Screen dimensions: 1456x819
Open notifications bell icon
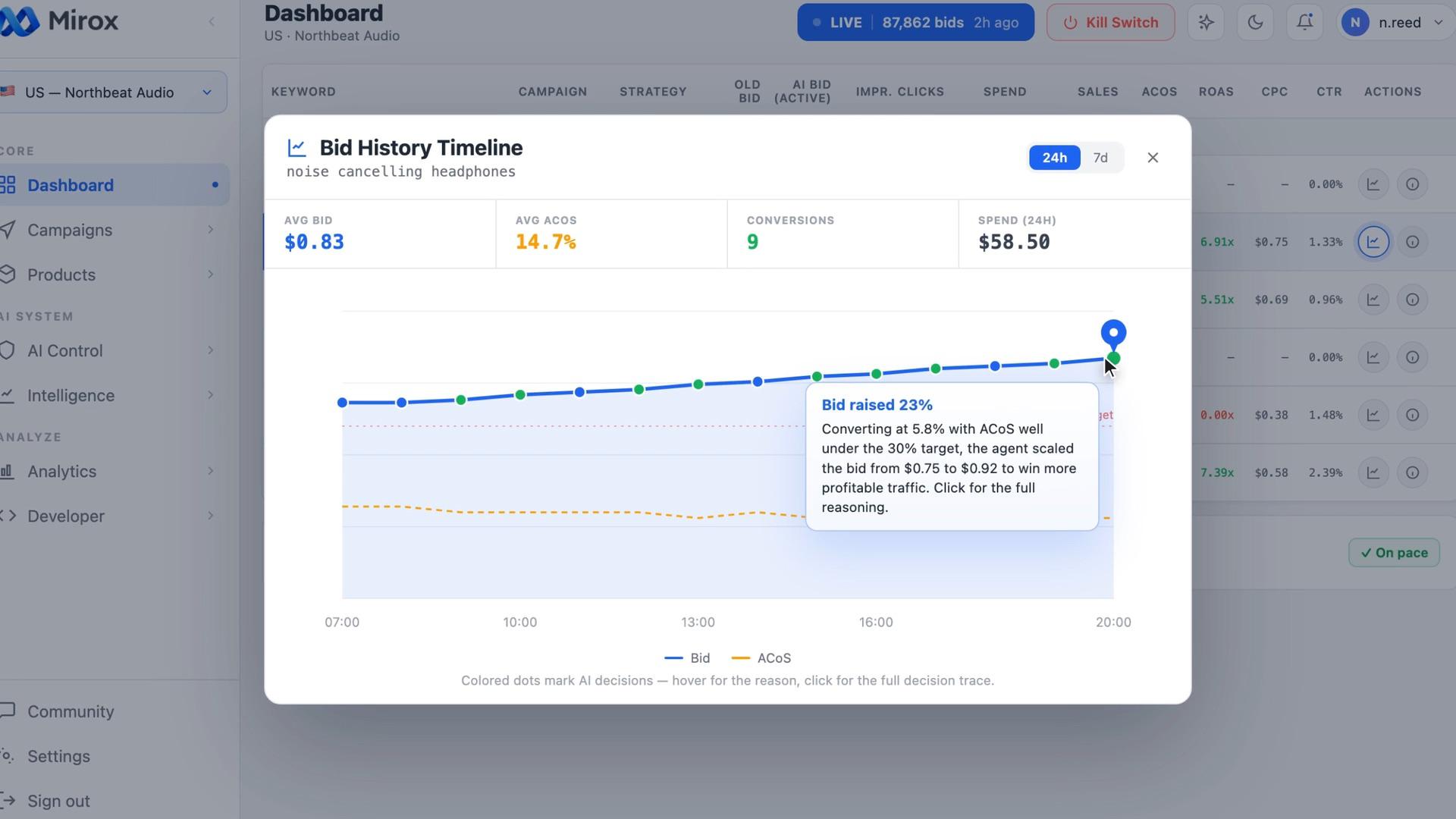pos(1304,22)
